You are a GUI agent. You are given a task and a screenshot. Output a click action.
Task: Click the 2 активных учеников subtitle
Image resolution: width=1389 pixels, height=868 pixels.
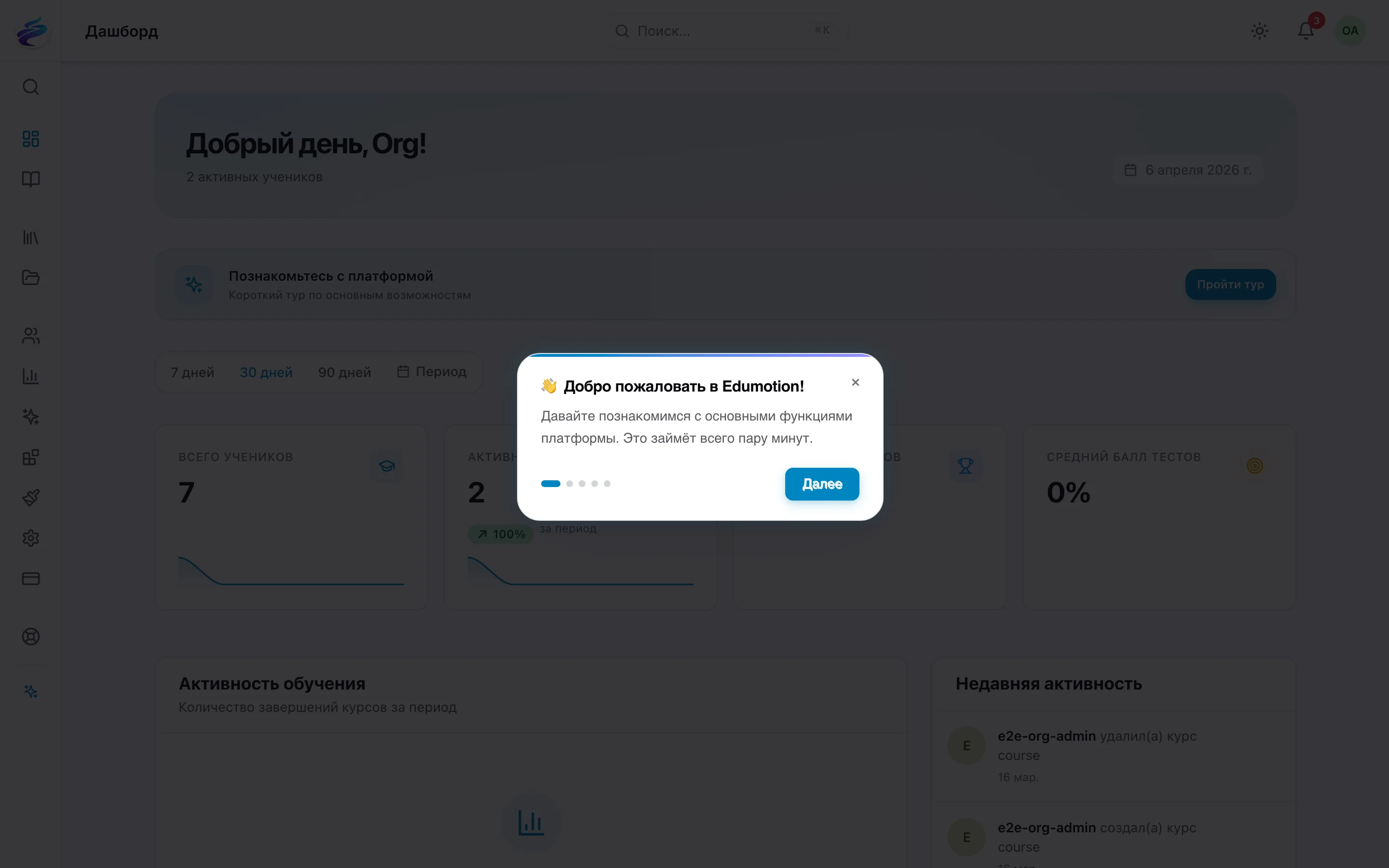254,177
